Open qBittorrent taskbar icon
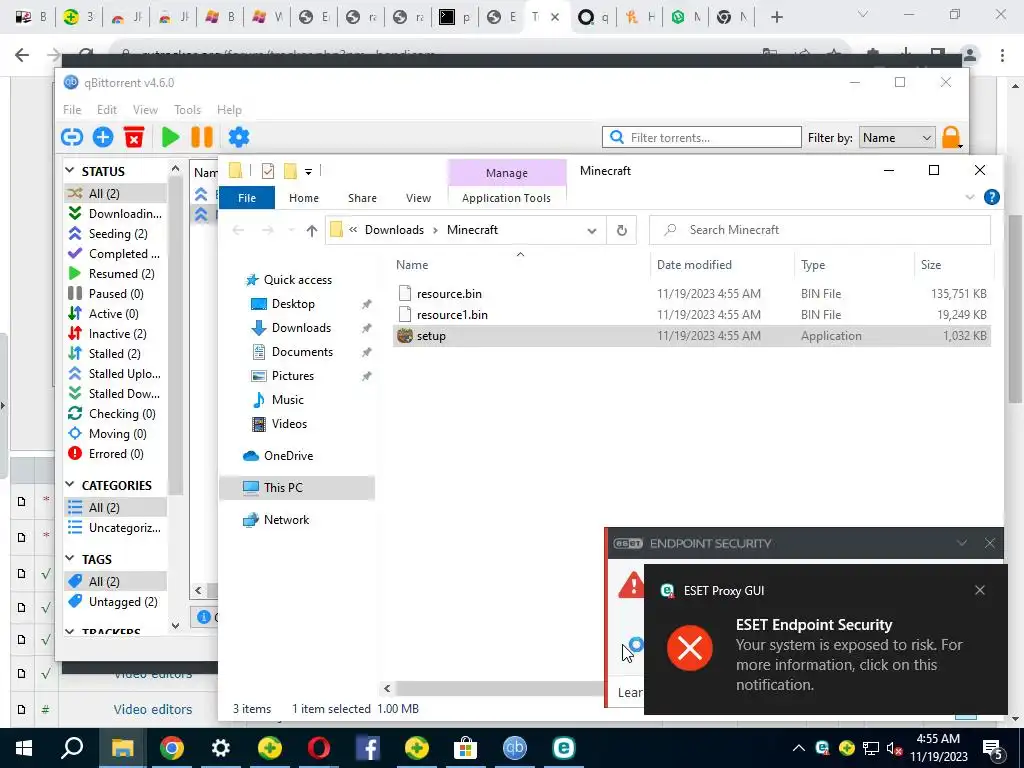This screenshot has width=1024, height=768. tap(515, 748)
